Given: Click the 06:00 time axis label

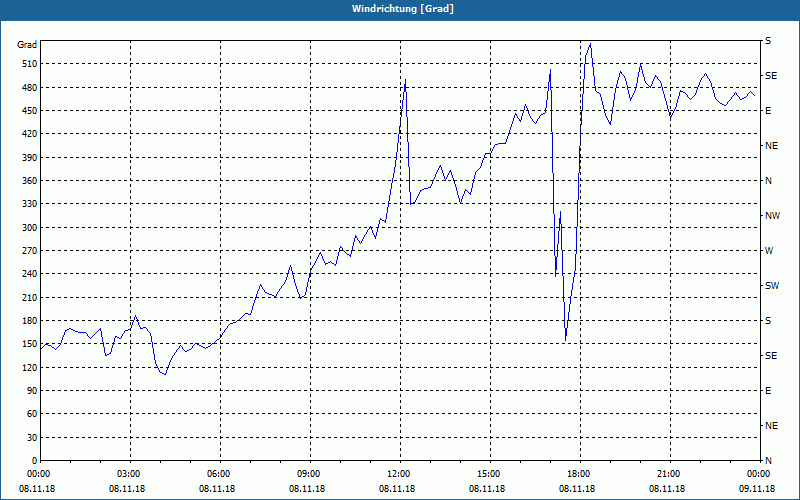Looking at the screenshot, I should pos(220,473).
